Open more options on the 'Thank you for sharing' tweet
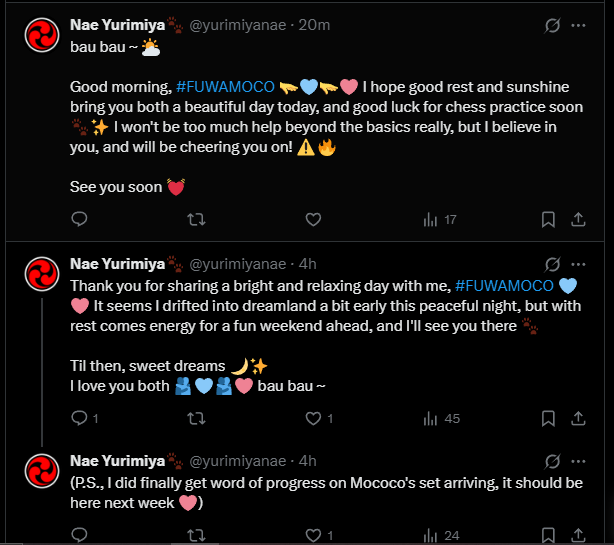This screenshot has width=614, height=545. (x=578, y=264)
